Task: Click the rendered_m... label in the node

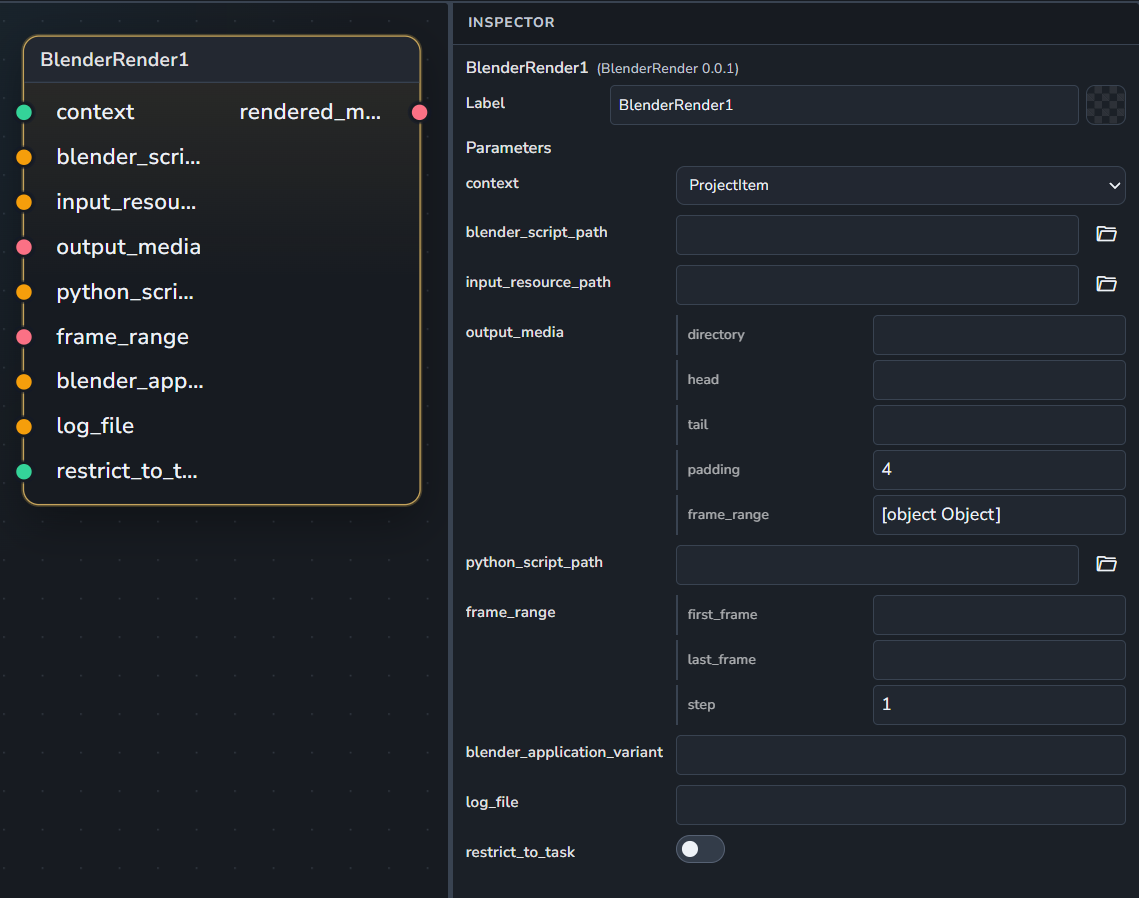Action: coord(310,112)
